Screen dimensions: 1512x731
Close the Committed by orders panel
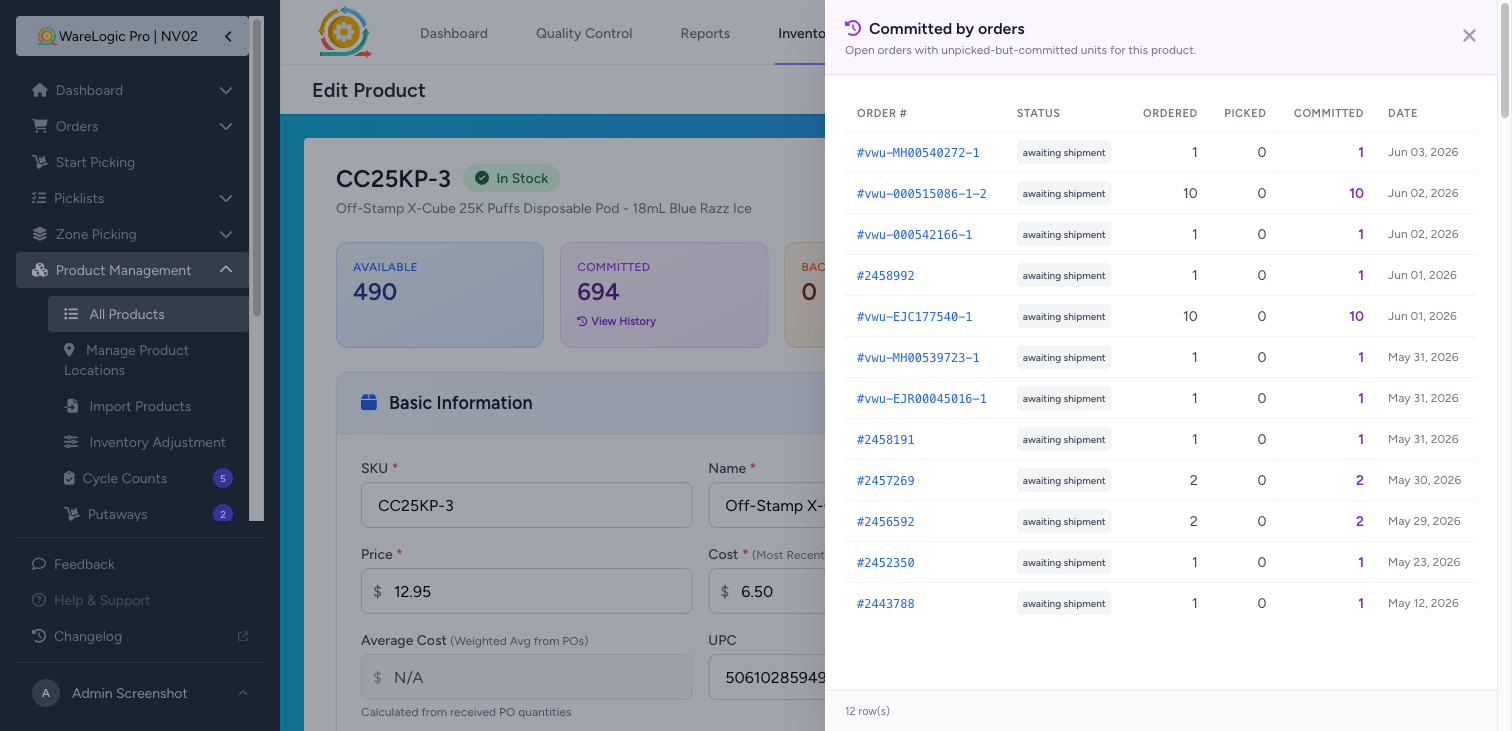click(1469, 36)
